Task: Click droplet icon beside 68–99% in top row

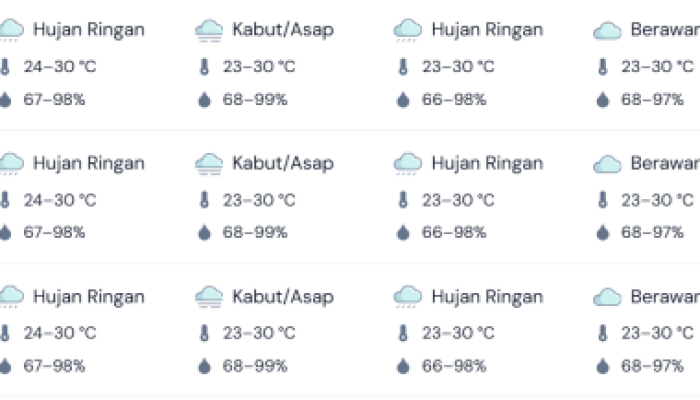Action: (x=205, y=100)
